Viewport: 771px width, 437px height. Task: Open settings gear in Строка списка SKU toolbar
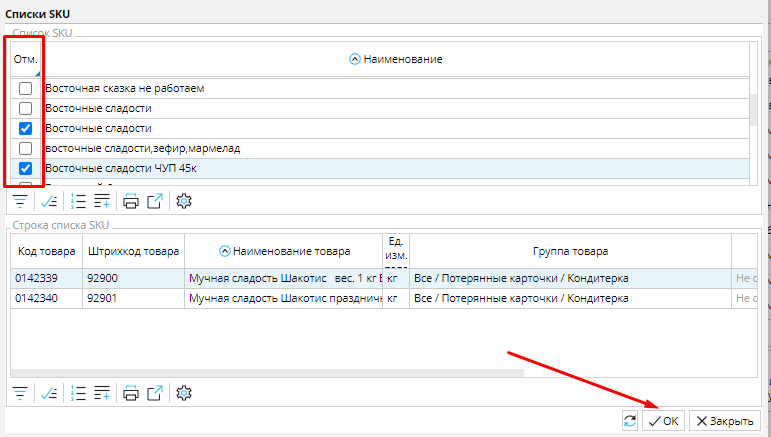(x=183, y=393)
